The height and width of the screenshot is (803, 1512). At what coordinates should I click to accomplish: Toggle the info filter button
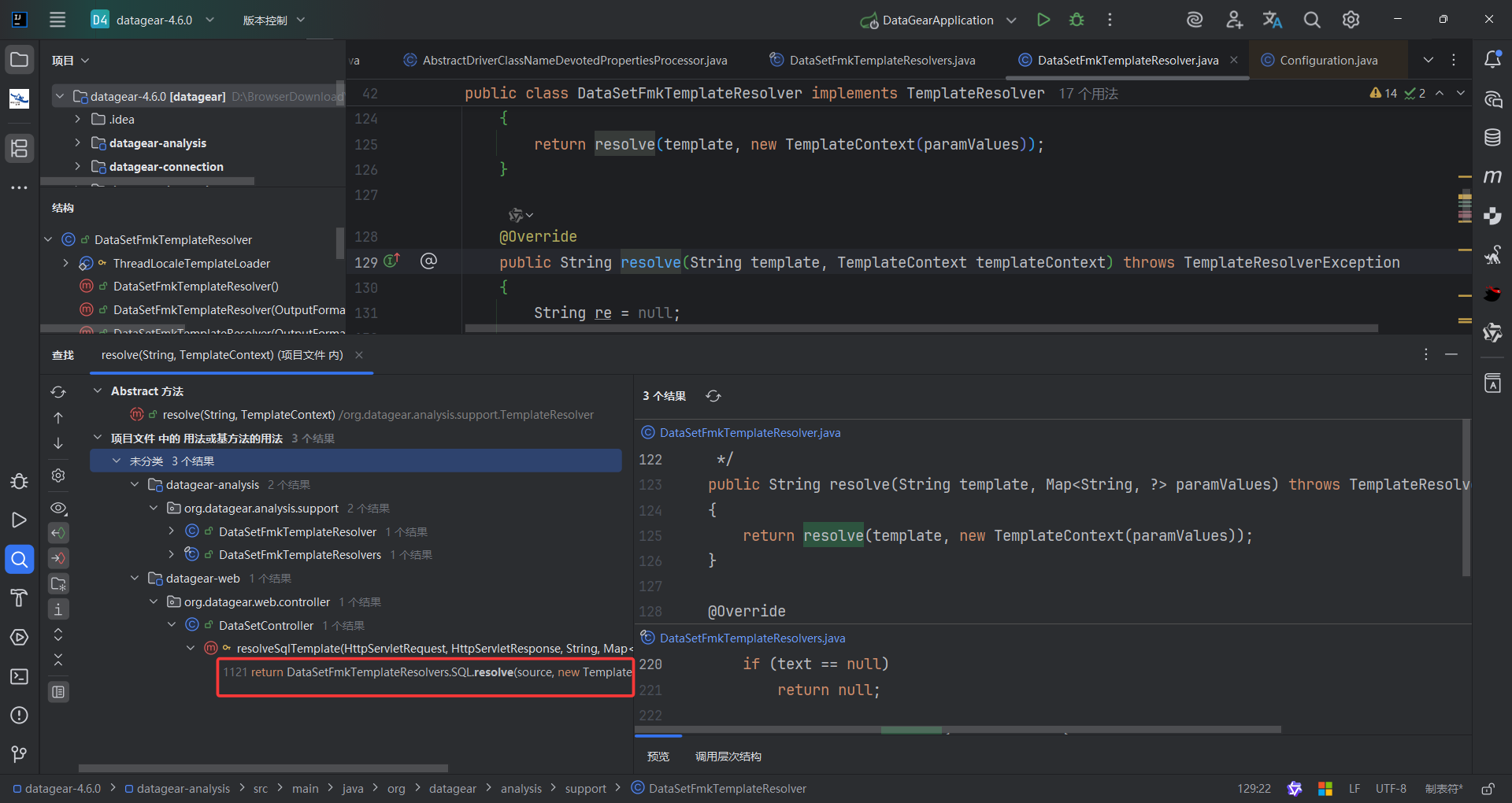tap(58, 609)
